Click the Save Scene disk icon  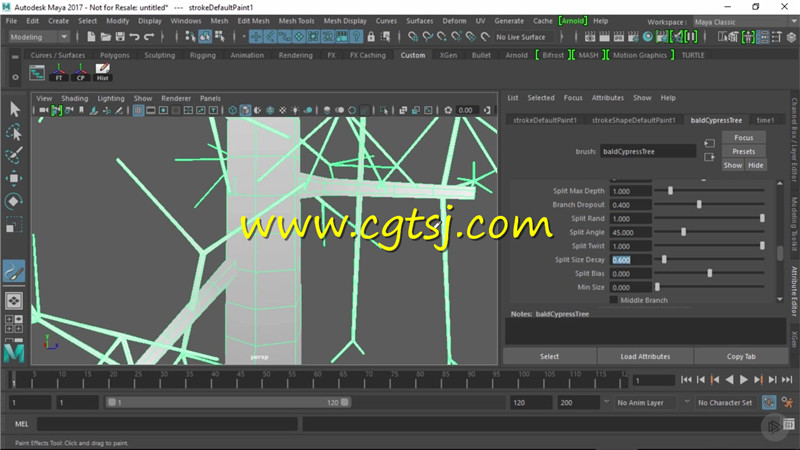click(x=120, y=37)
